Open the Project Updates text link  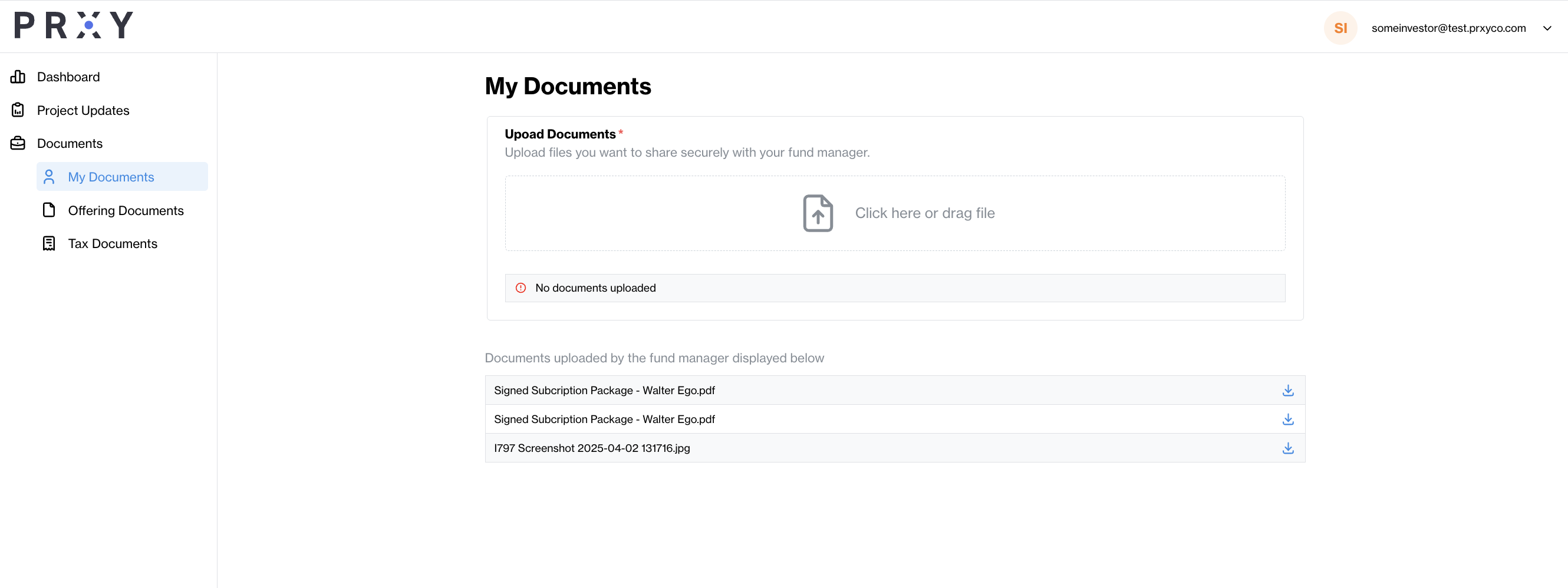pyautogui.click(x=83, y=110)
